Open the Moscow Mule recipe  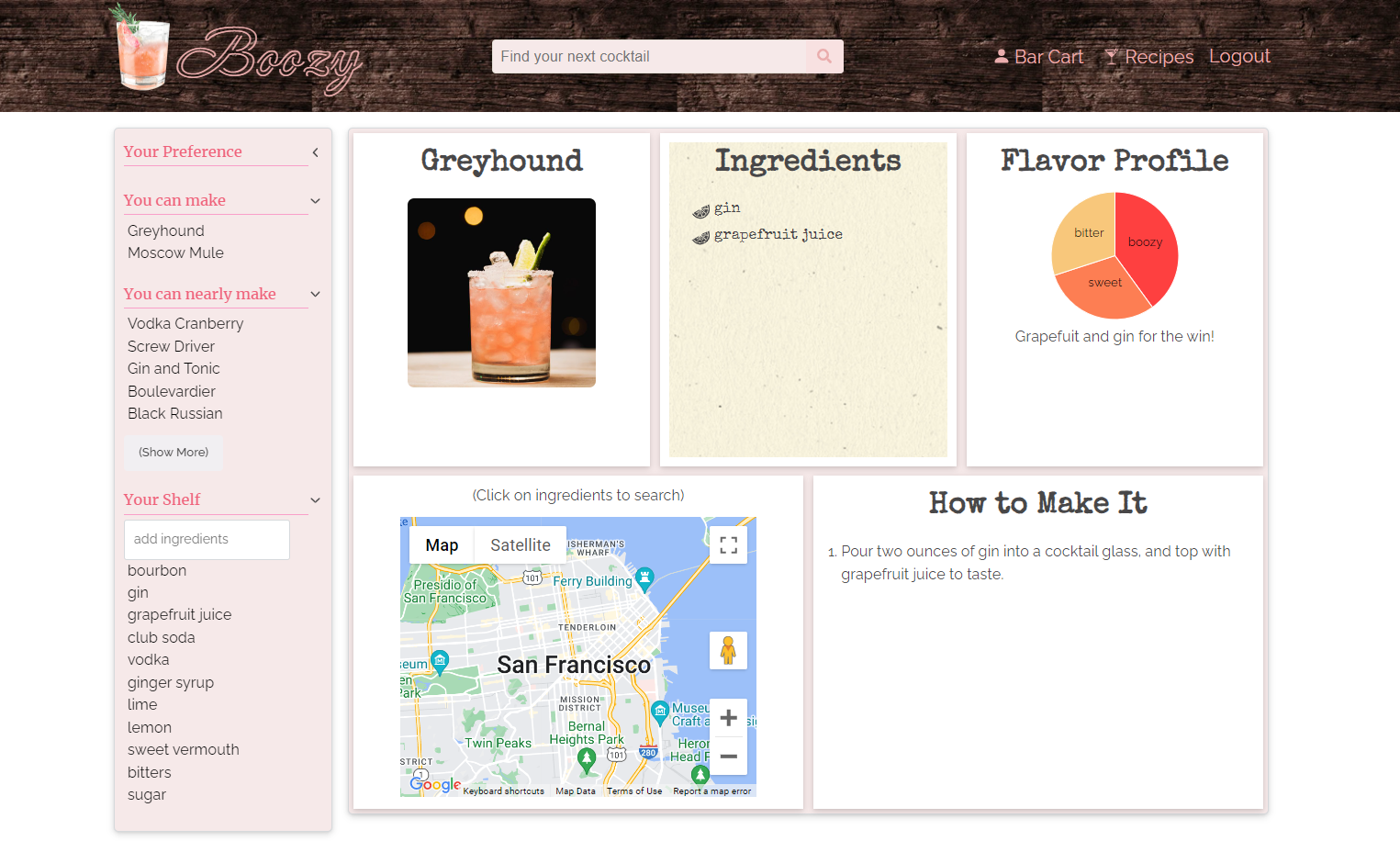pyautogui.click(x=175, y=252)
